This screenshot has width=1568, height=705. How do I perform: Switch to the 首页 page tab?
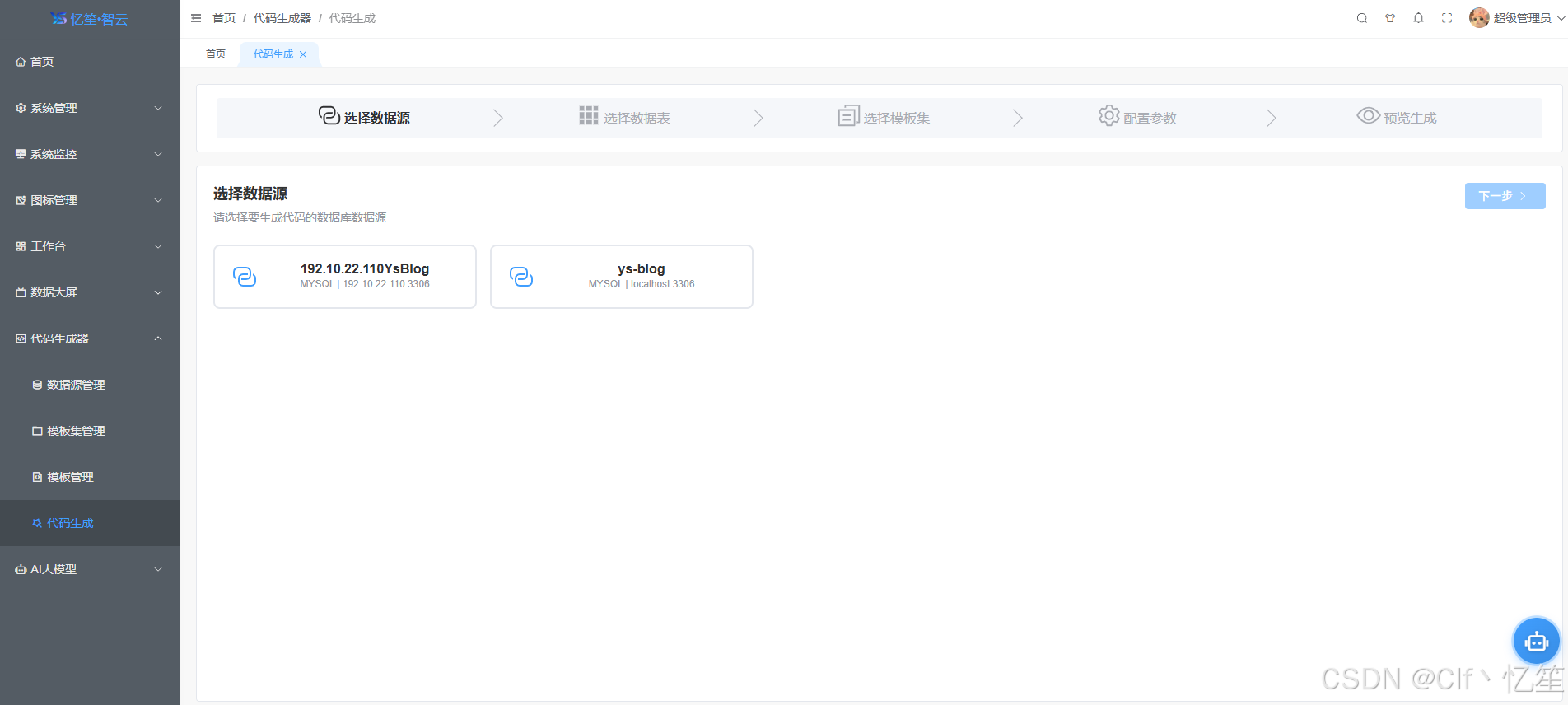[216, 54]
